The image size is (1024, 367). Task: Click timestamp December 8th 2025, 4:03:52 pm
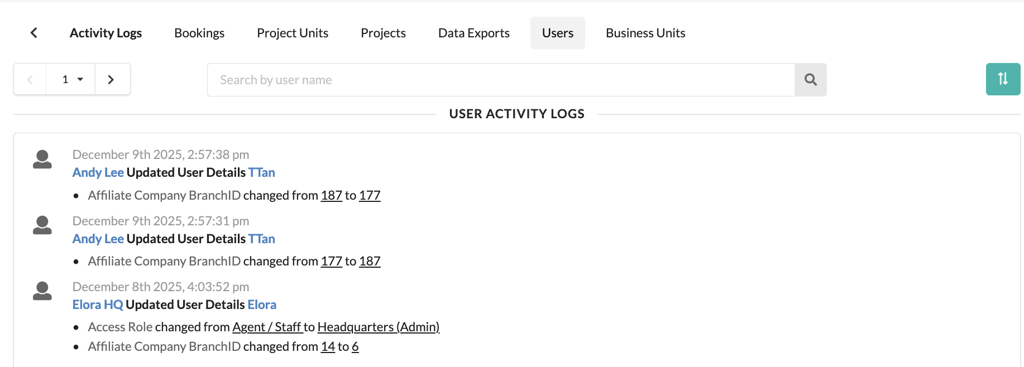[161, 287]
